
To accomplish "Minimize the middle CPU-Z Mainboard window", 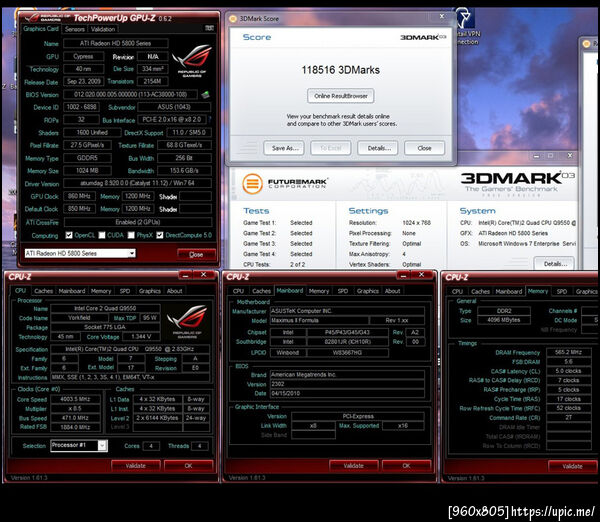I will pyautogui.click(x=403, y=276).
